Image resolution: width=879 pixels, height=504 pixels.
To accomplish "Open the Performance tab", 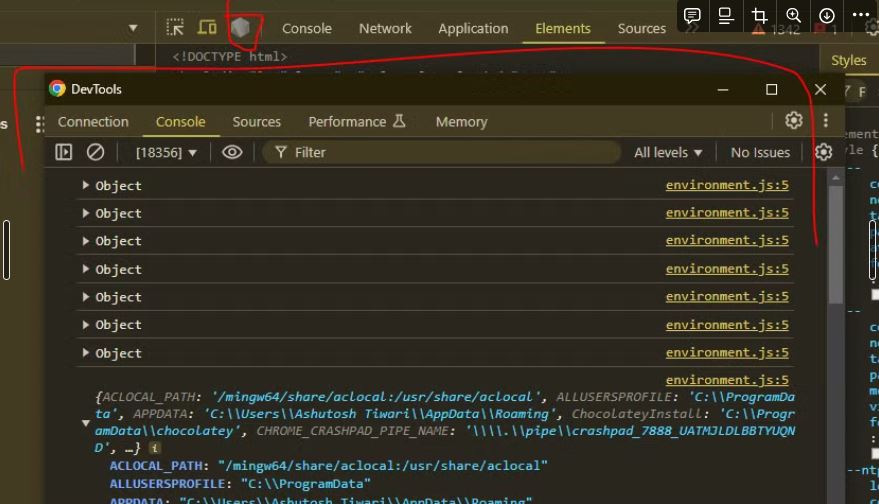I will point(347,121).
